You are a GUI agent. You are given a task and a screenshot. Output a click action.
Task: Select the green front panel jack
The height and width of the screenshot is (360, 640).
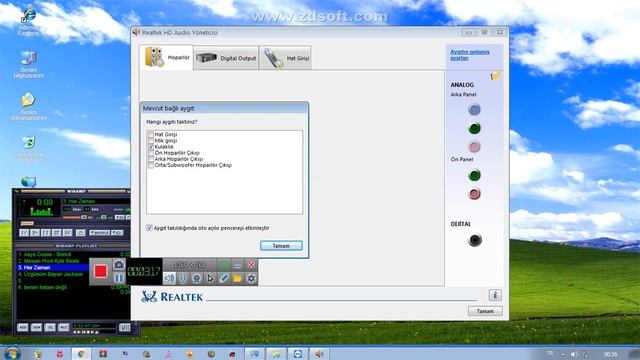tap(474, 175)
